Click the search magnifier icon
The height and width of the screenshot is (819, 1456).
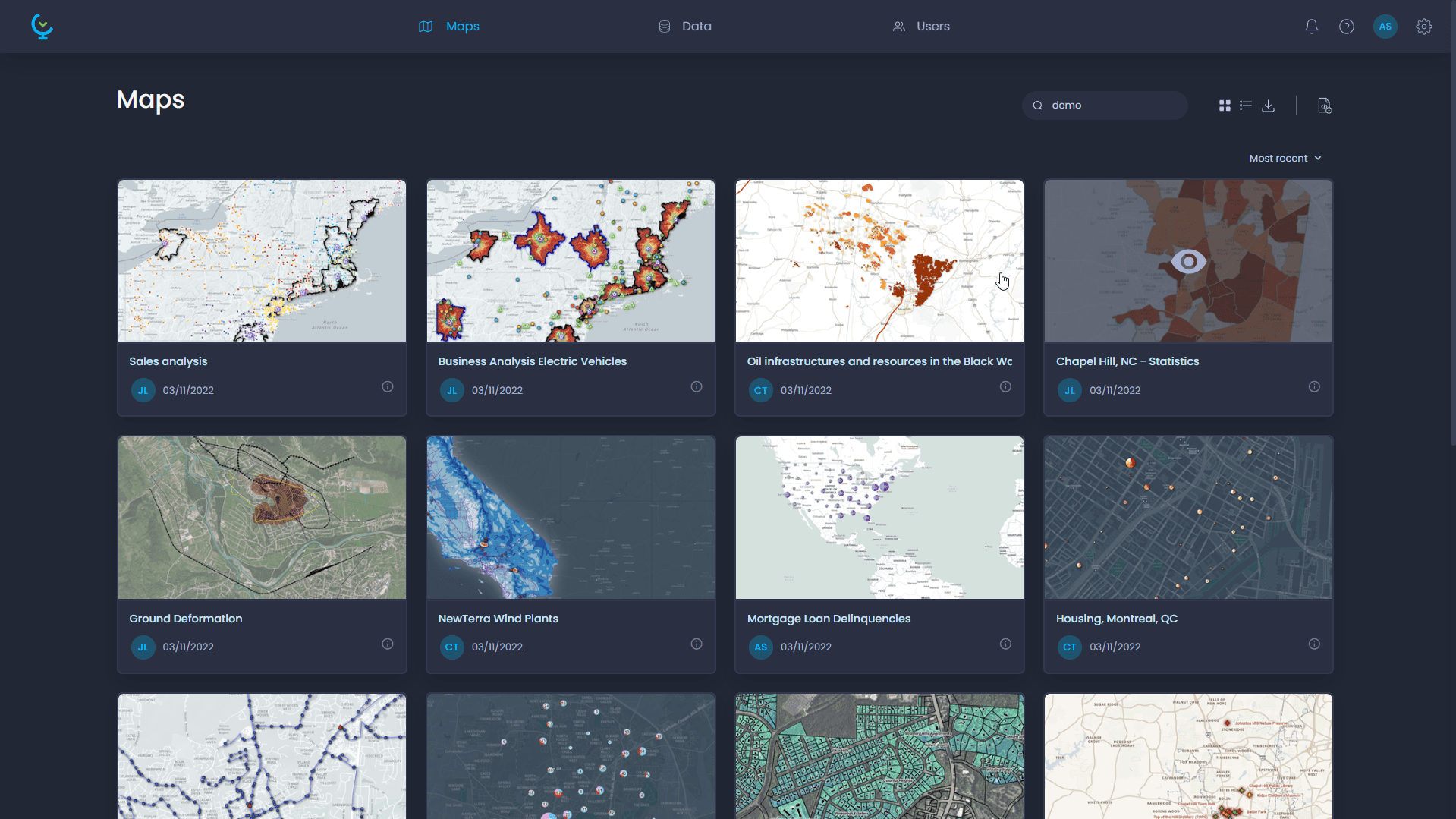tap(1037, 106)
